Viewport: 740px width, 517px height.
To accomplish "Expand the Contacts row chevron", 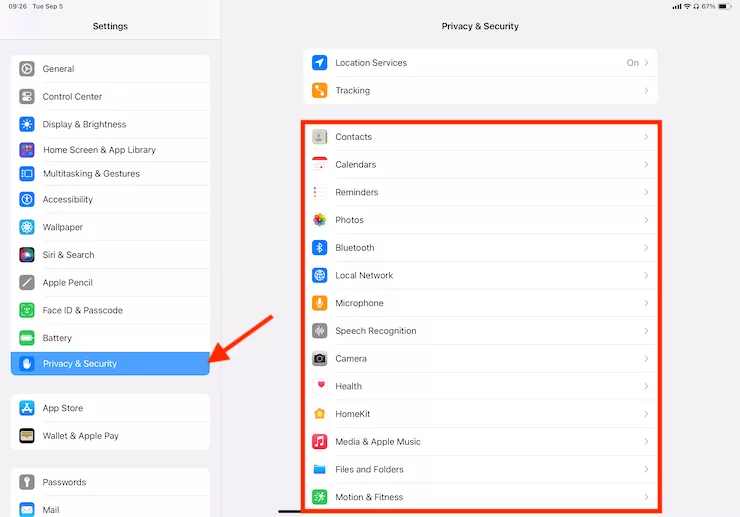I will click(646, 136).
